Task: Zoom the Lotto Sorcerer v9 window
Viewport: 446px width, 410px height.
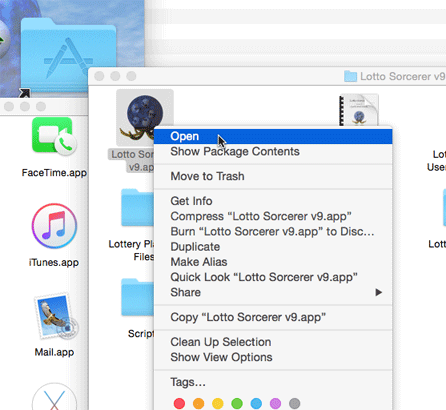Action: 131,76
